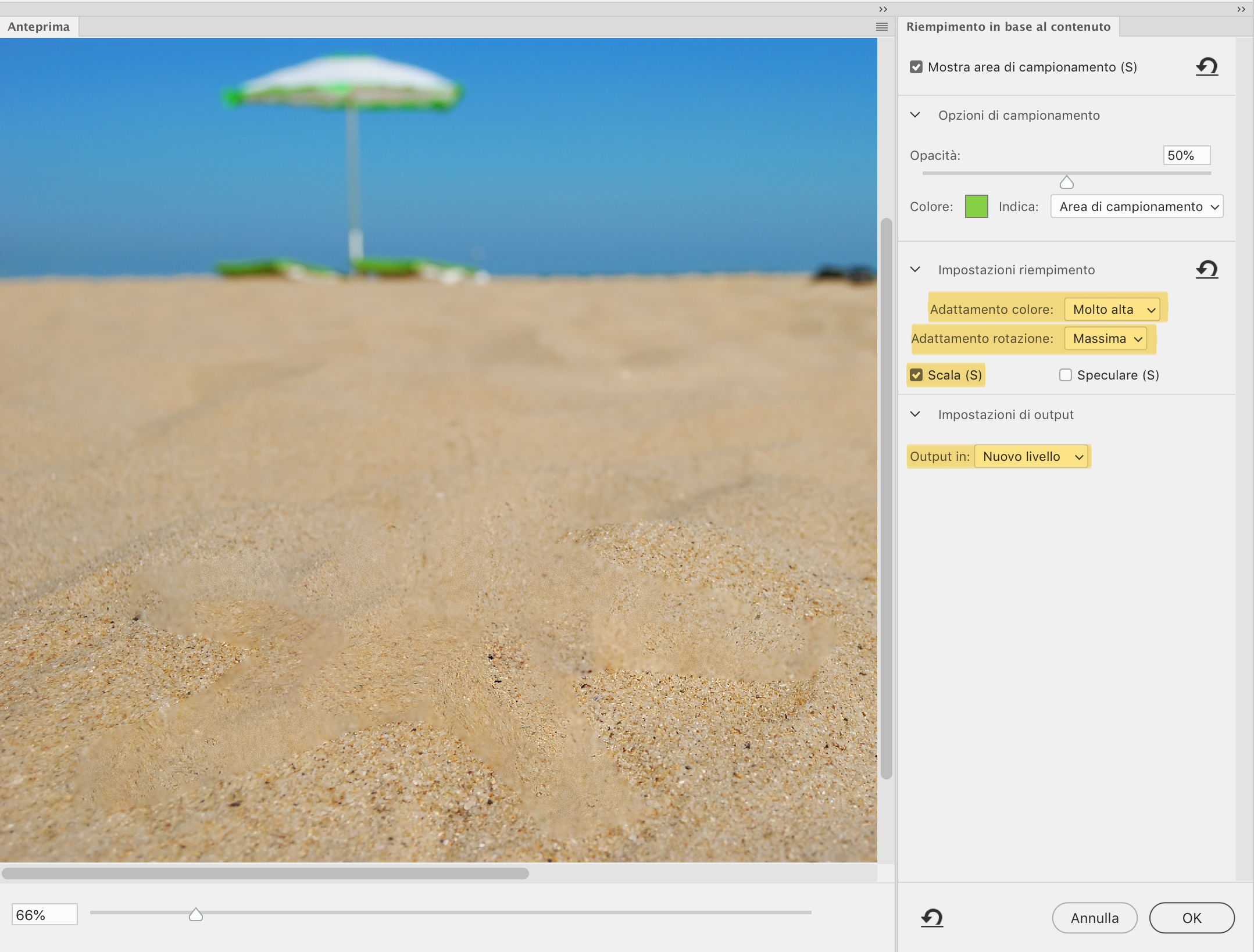Open the Adattamento colore dropdown
1254x952 pixels.
pos(1112,309)
